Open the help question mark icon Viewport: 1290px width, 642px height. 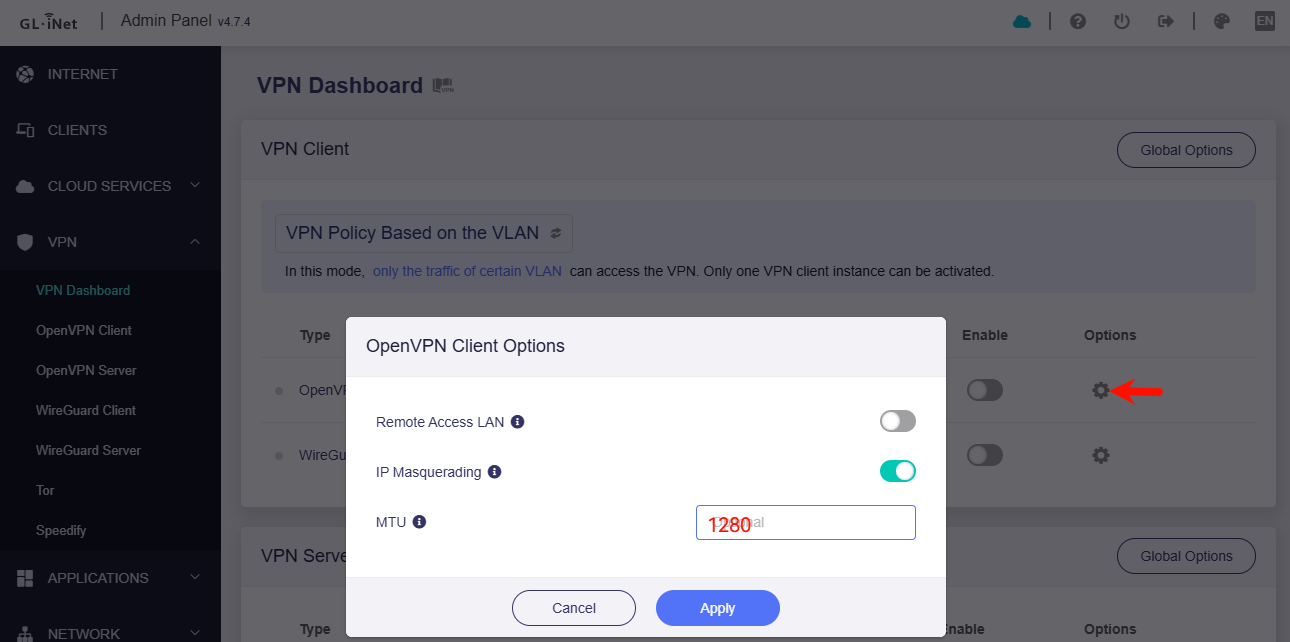click(1078, 21)
